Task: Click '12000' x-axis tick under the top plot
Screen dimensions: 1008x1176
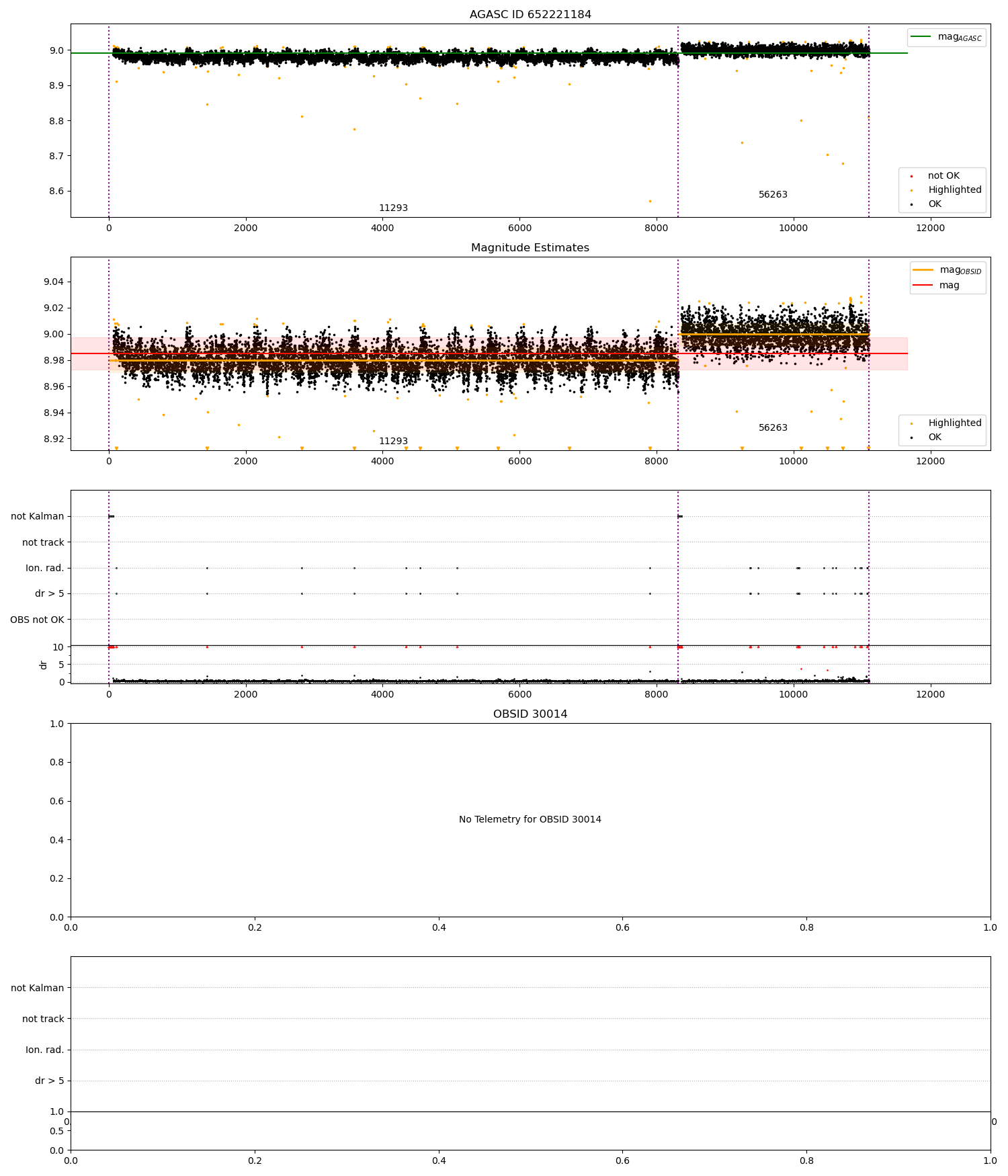Action: 930,228
